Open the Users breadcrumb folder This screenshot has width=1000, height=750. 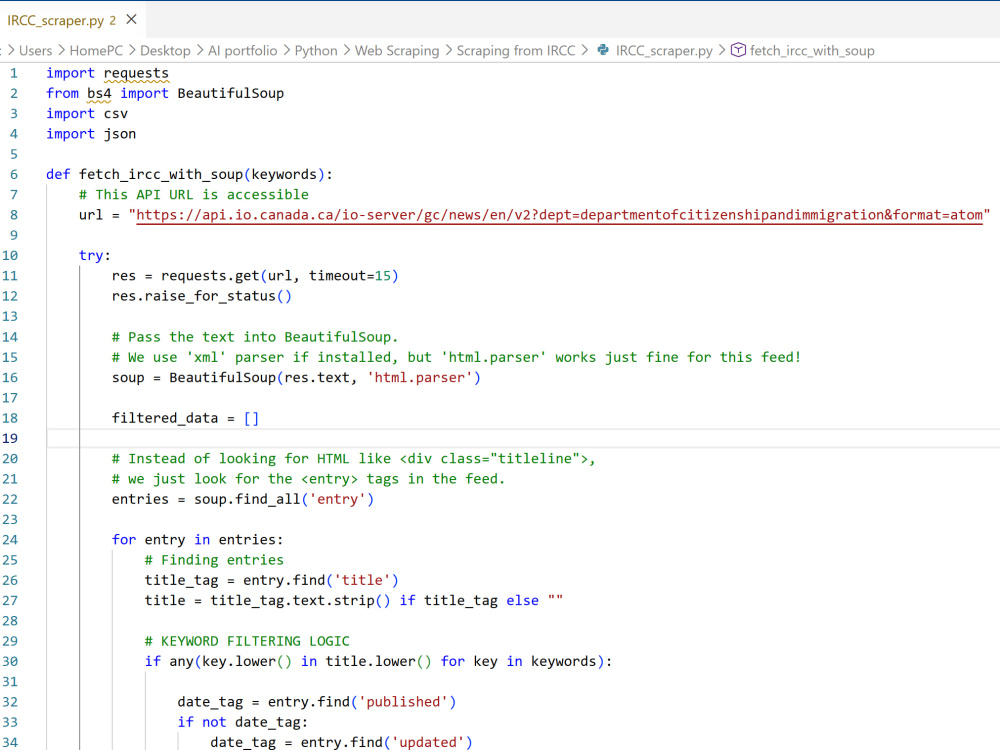[35, 51]
